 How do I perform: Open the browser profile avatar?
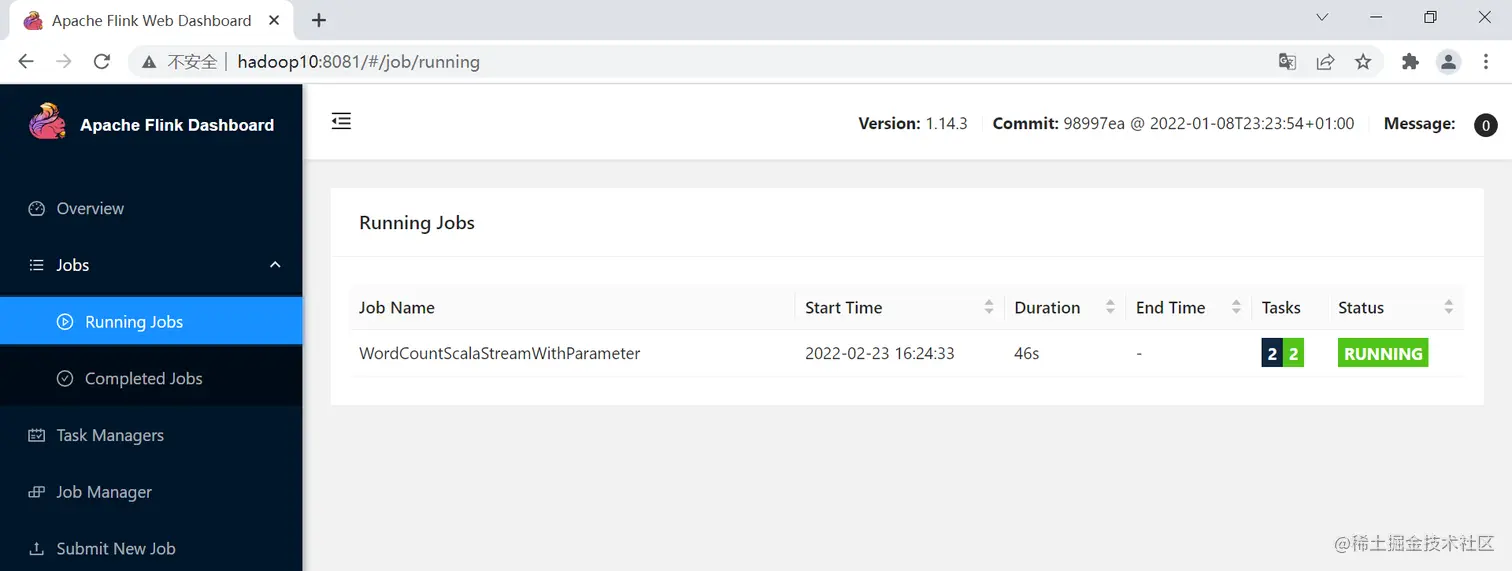coord(1448,62)
